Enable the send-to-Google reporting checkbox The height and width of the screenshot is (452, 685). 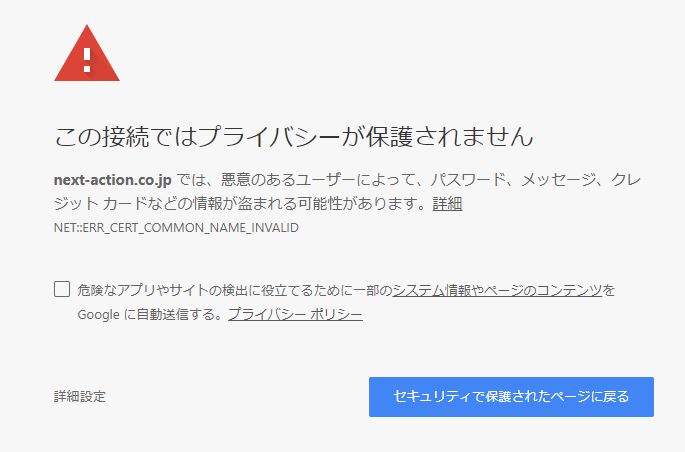pos(62,289)
